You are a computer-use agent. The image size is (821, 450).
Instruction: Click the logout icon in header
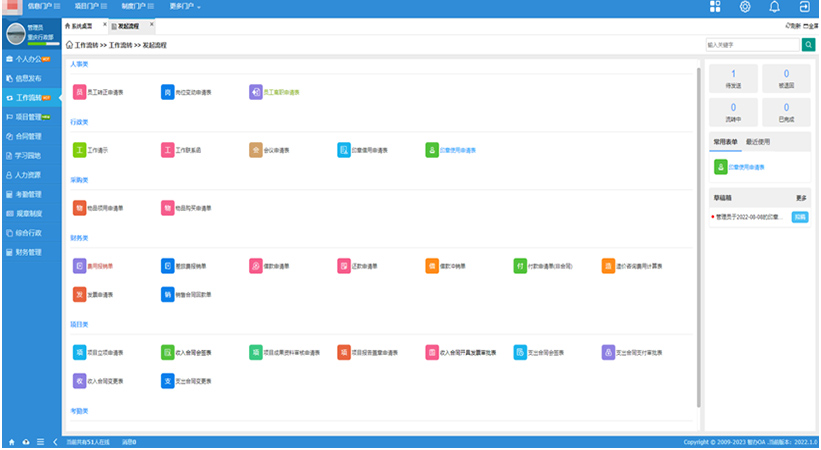(804, 6)
